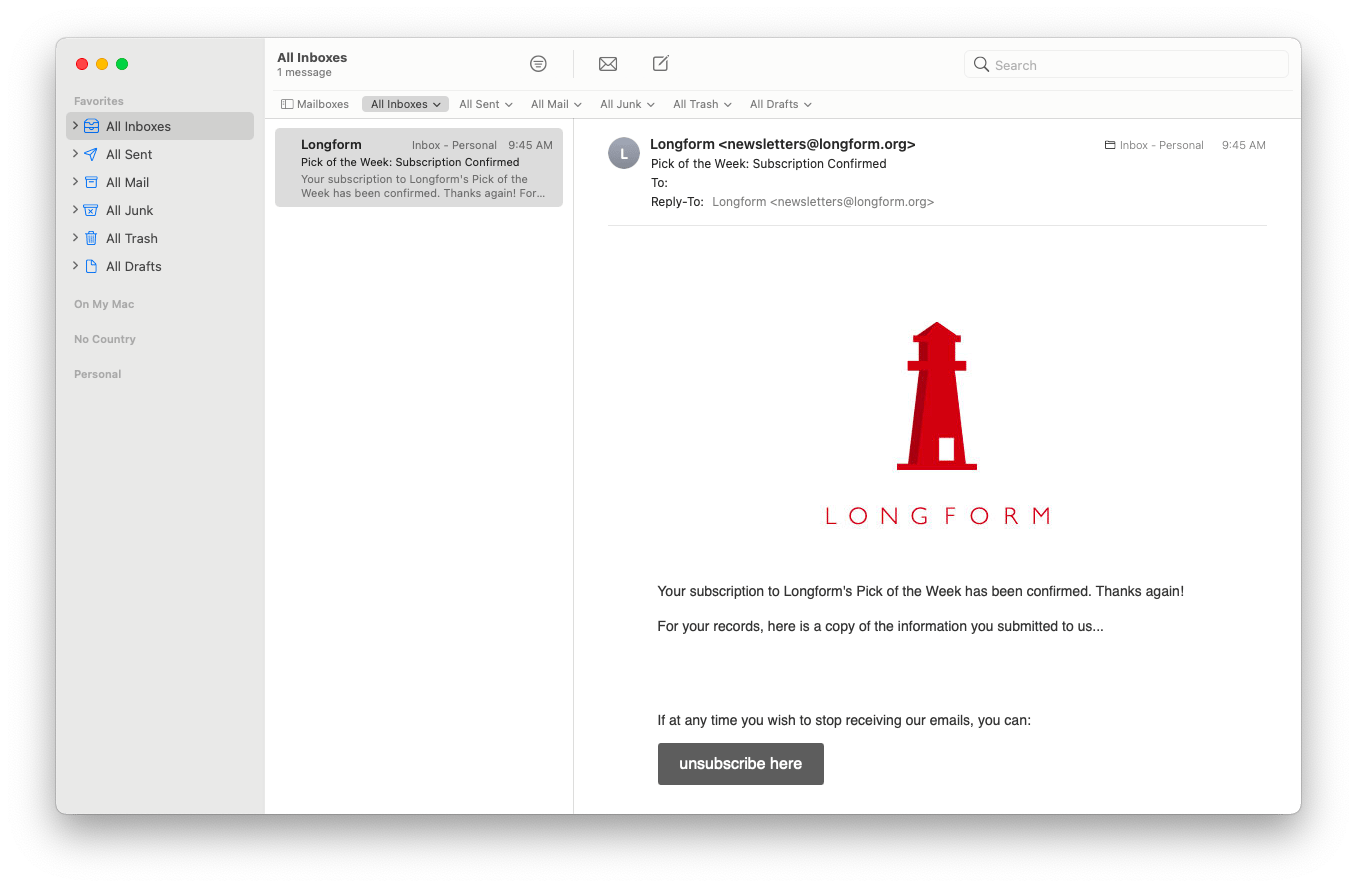Click the To: field label in the header

click(x=659, y=182)
